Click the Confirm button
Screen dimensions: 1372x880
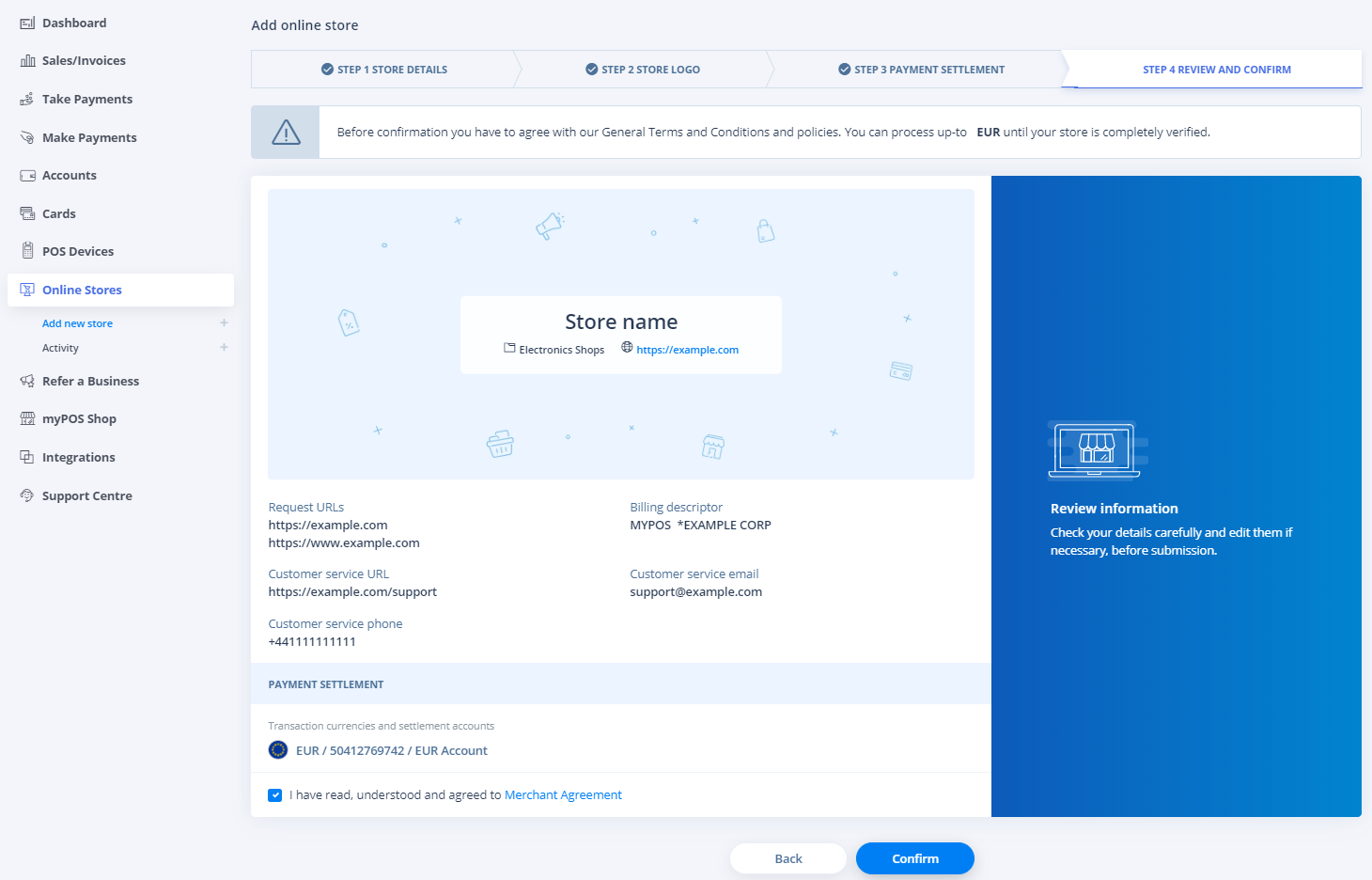tap(914, 858)
